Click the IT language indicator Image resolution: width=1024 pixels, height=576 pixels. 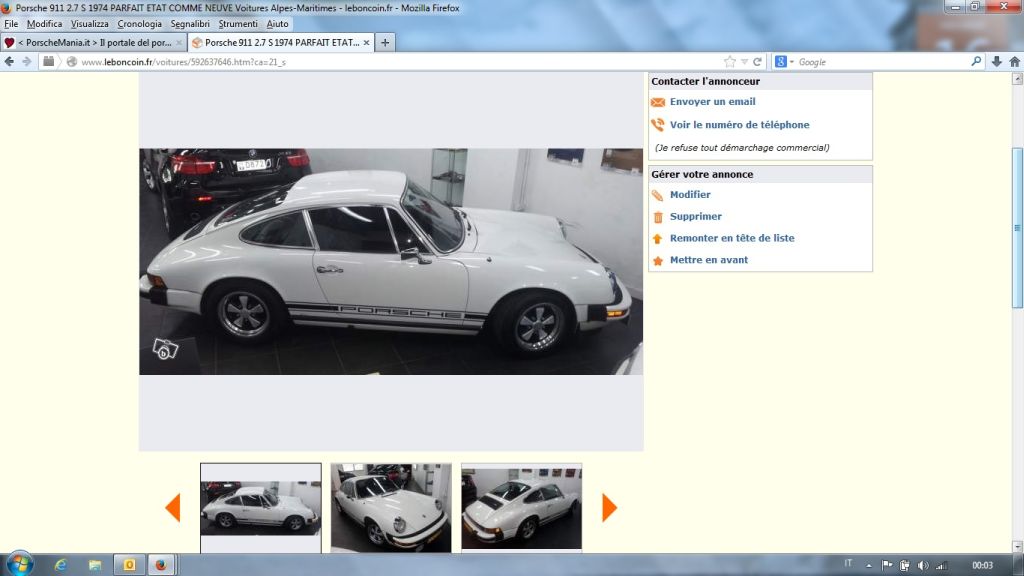[x=848, y=564]
